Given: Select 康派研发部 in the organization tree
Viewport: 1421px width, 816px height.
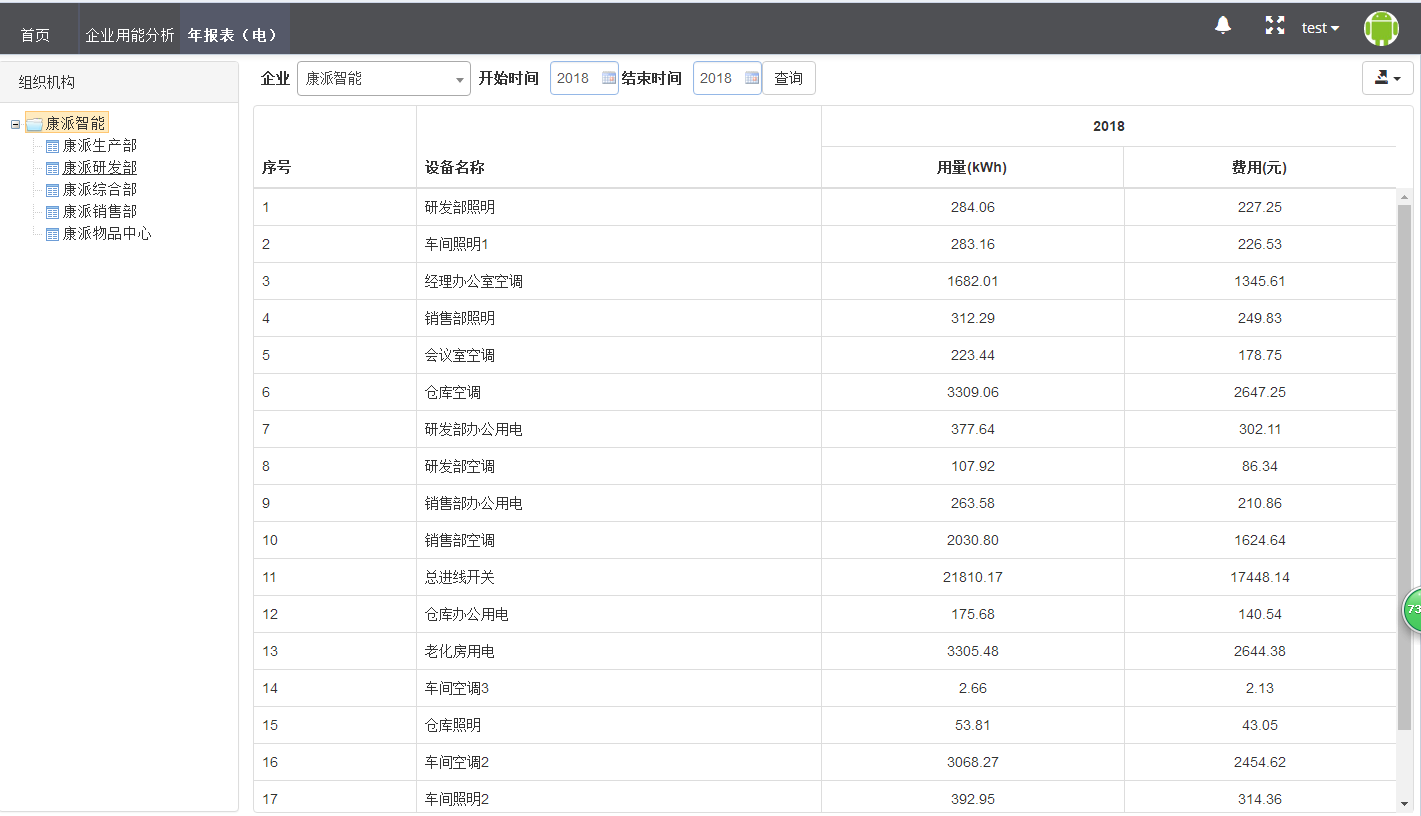Looking at the screenshot, I should [x=100, y=168].
